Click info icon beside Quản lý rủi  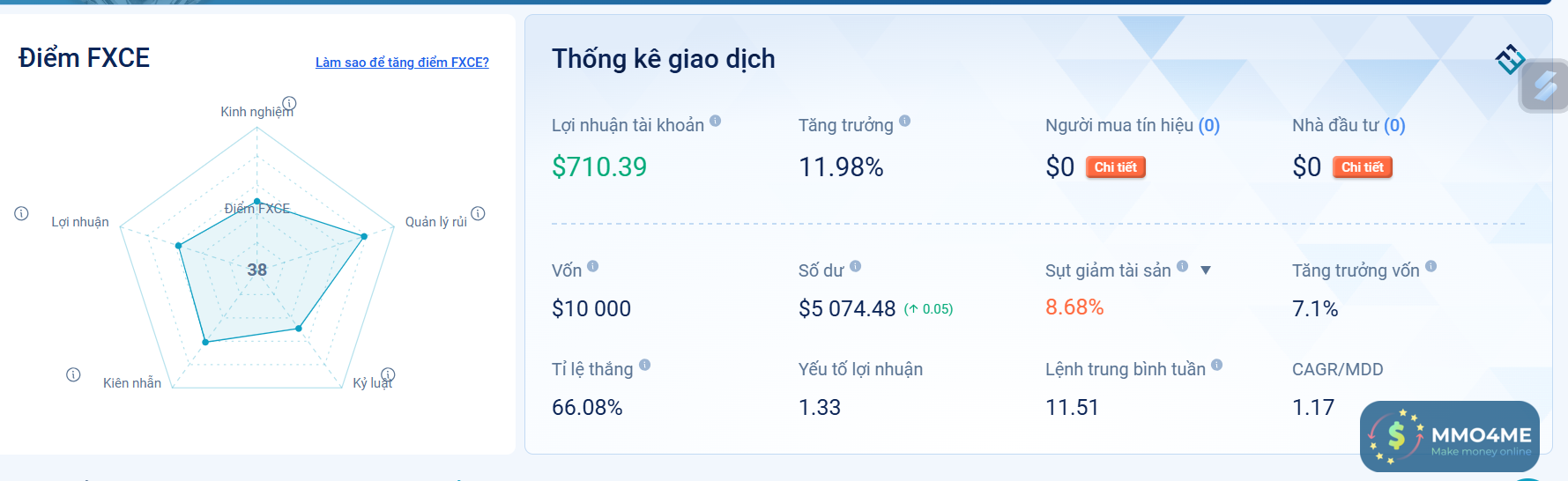[x=478, y=213]
